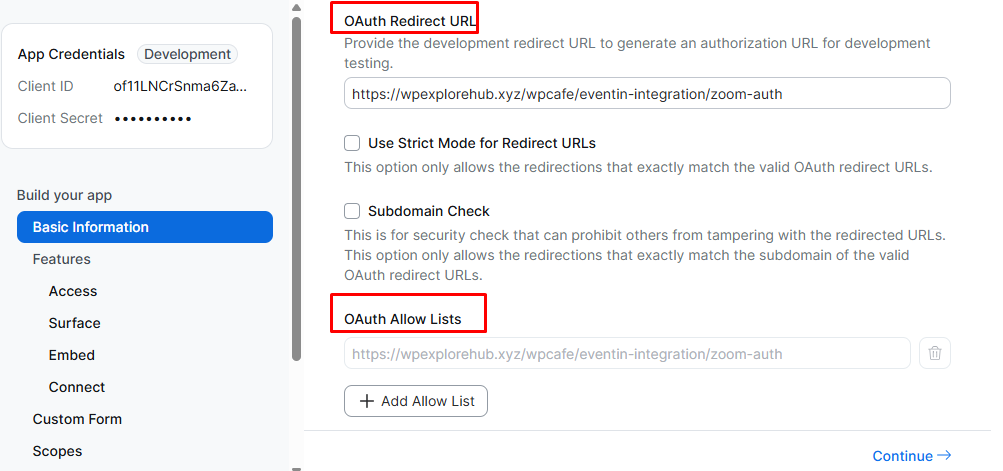
Task: Open the Features section
Action: 62,259
